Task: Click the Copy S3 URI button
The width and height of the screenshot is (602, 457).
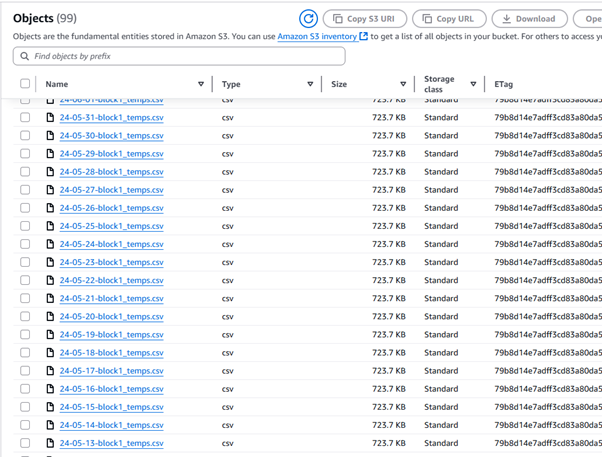Action: 365,18
